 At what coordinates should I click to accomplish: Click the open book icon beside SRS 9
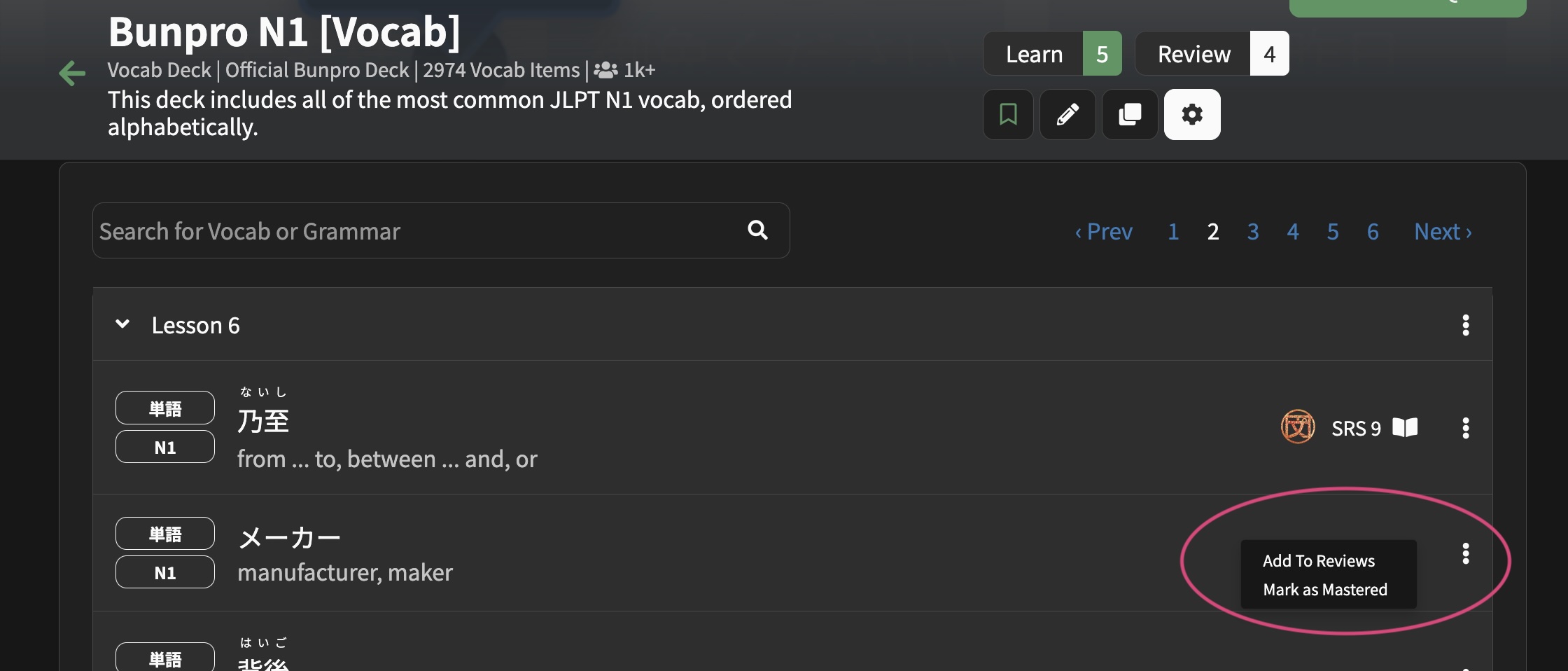tap(1405, 427)
